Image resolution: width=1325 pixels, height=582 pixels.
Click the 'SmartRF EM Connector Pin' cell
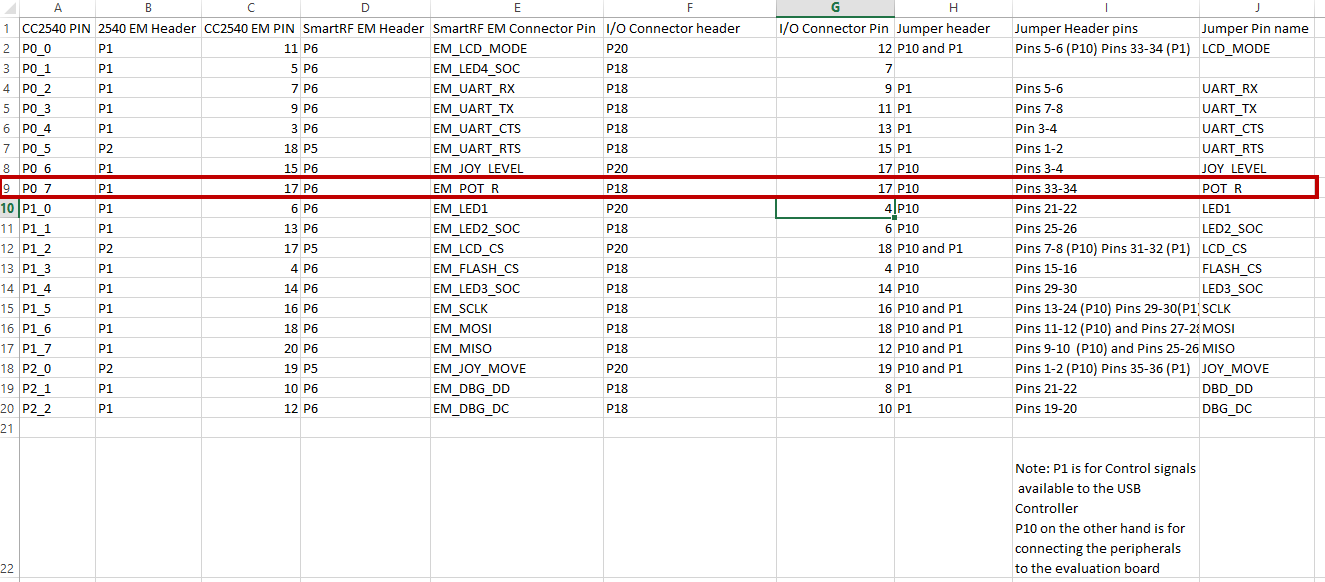coord(517,28)
